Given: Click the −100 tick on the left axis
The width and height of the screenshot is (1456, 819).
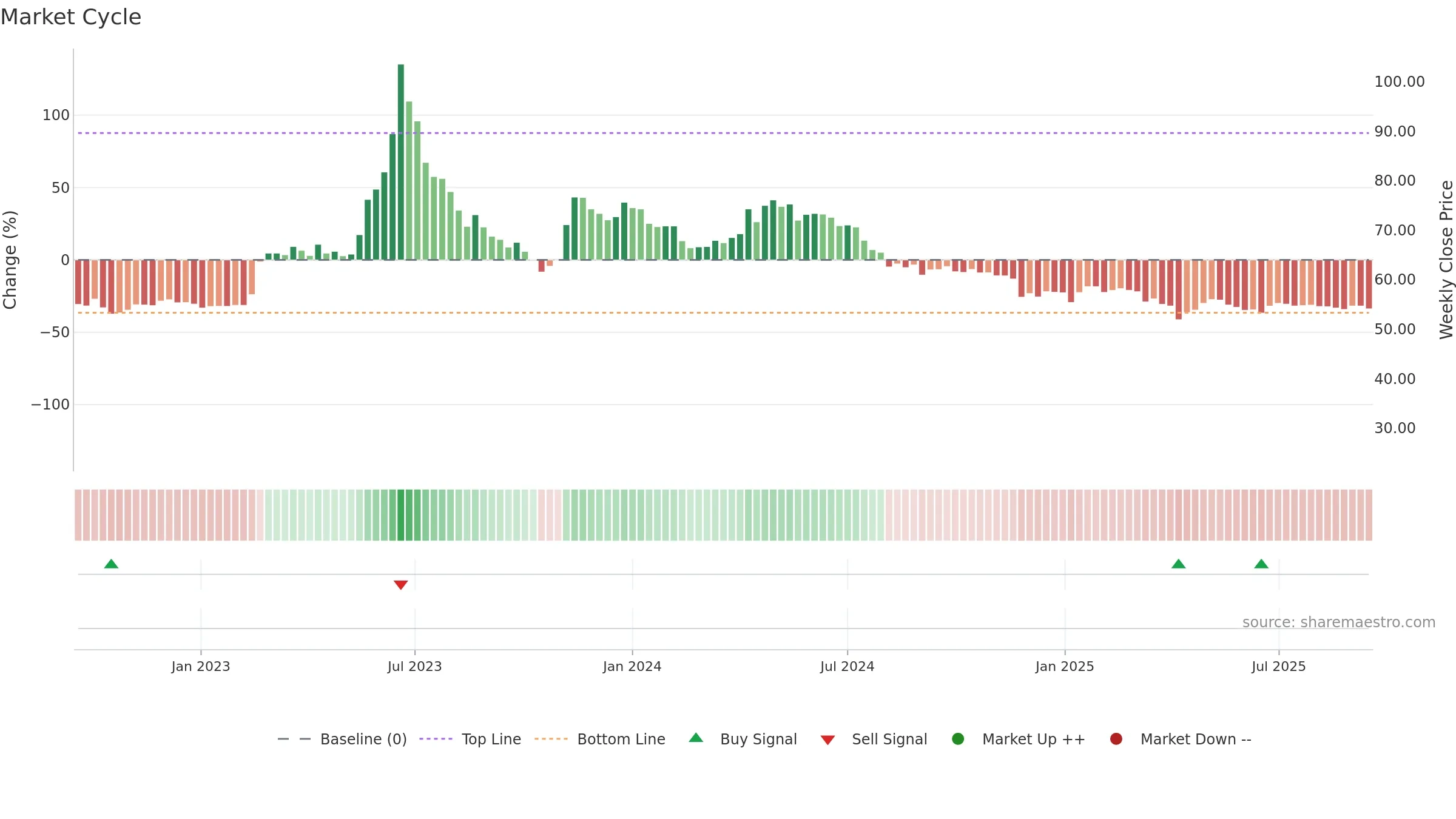Looking at the screenshot, I should pos(50,405).
